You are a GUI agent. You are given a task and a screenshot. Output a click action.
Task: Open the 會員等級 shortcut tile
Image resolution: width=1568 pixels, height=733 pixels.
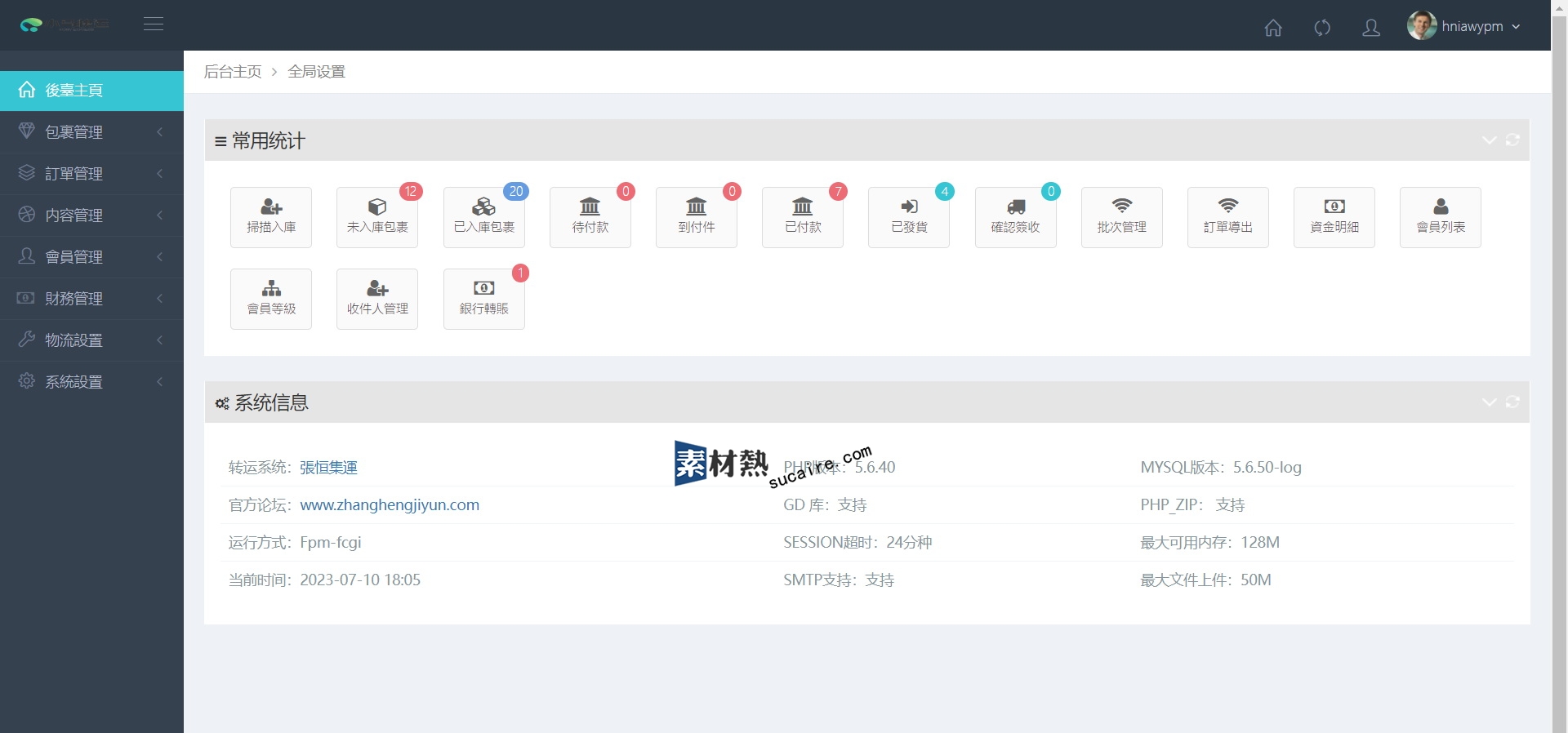click(271, 299)
